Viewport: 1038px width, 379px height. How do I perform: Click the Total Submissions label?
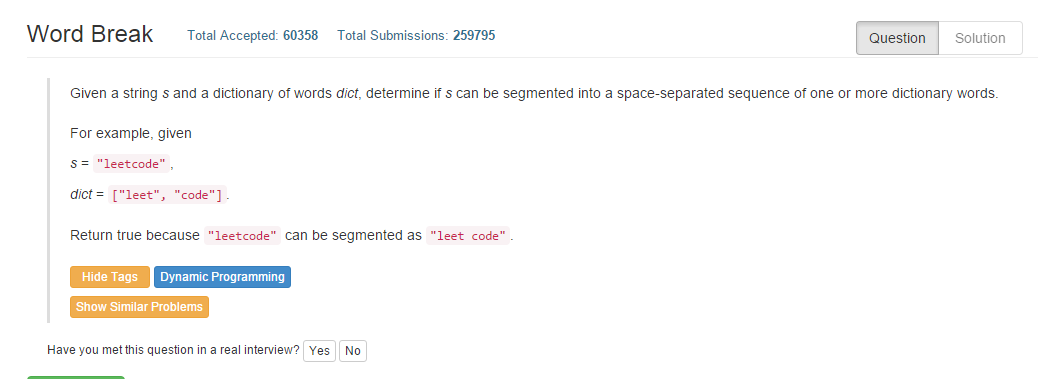tap(393, 36)
